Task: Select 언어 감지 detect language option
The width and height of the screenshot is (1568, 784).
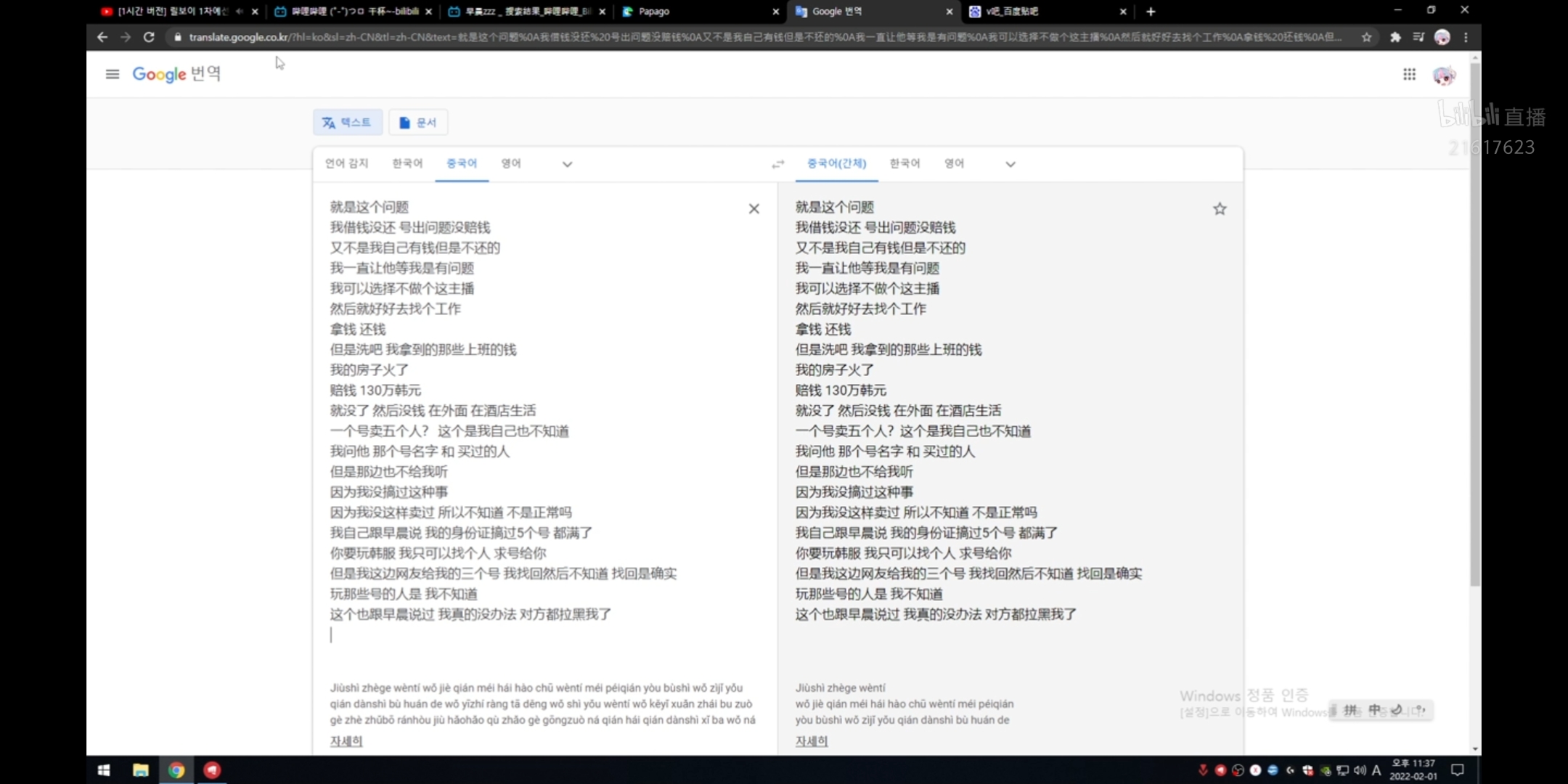Action: coord(346,163)
